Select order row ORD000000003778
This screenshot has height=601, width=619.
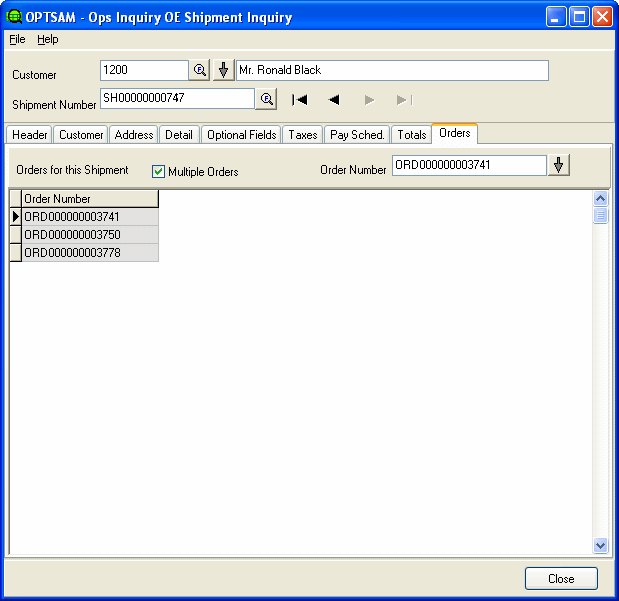pyautogui.click(x=90, y=252)
